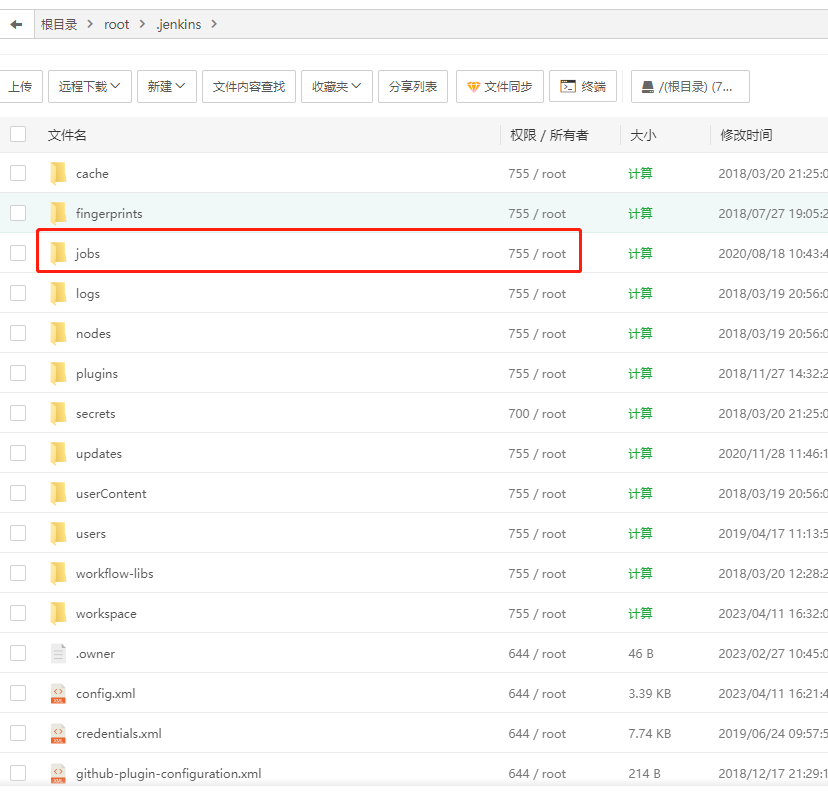Sort by 文件名 column header

(67, 135)
